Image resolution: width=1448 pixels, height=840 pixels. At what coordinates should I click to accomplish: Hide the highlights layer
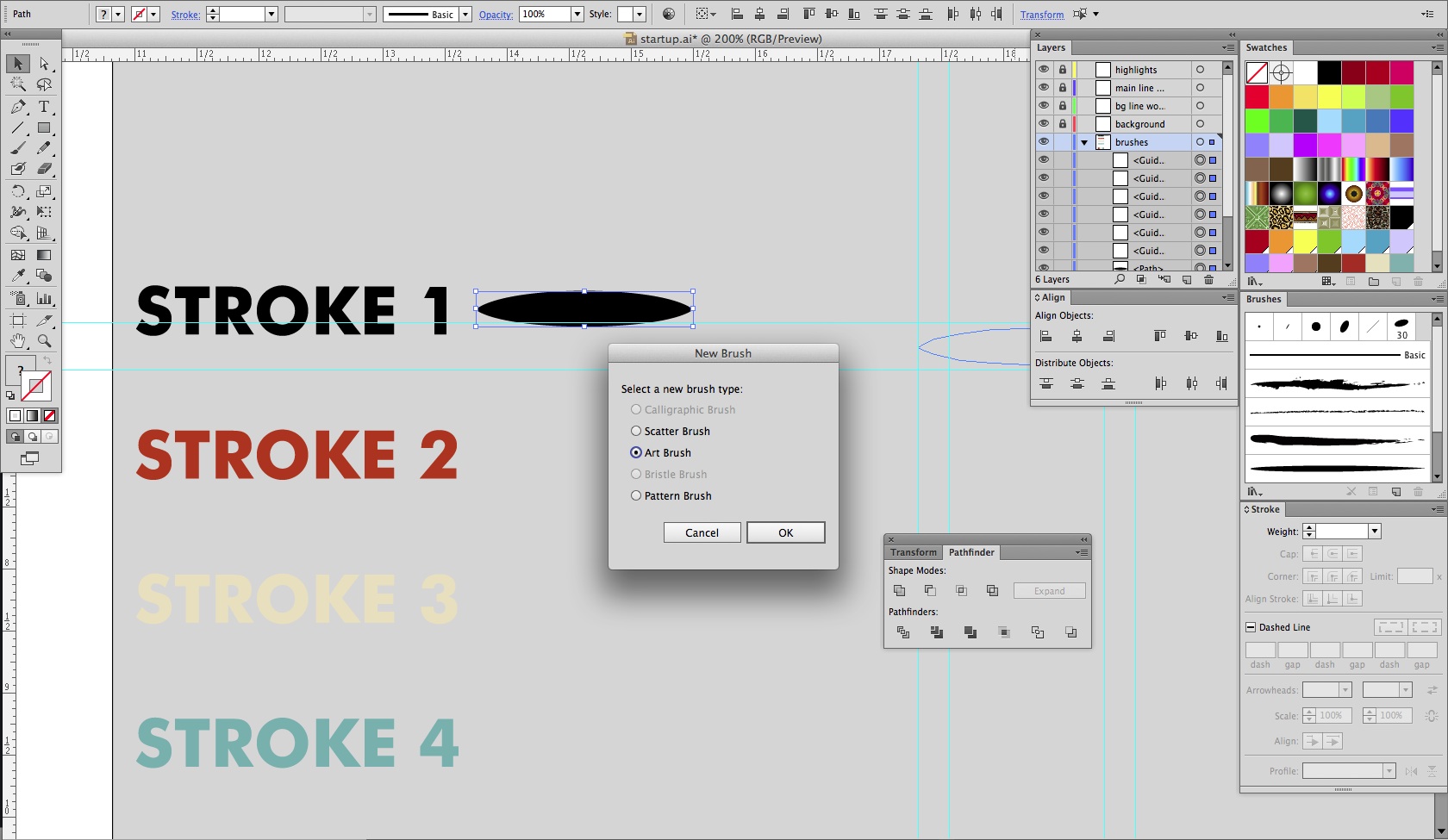[x=1044, y=70]
